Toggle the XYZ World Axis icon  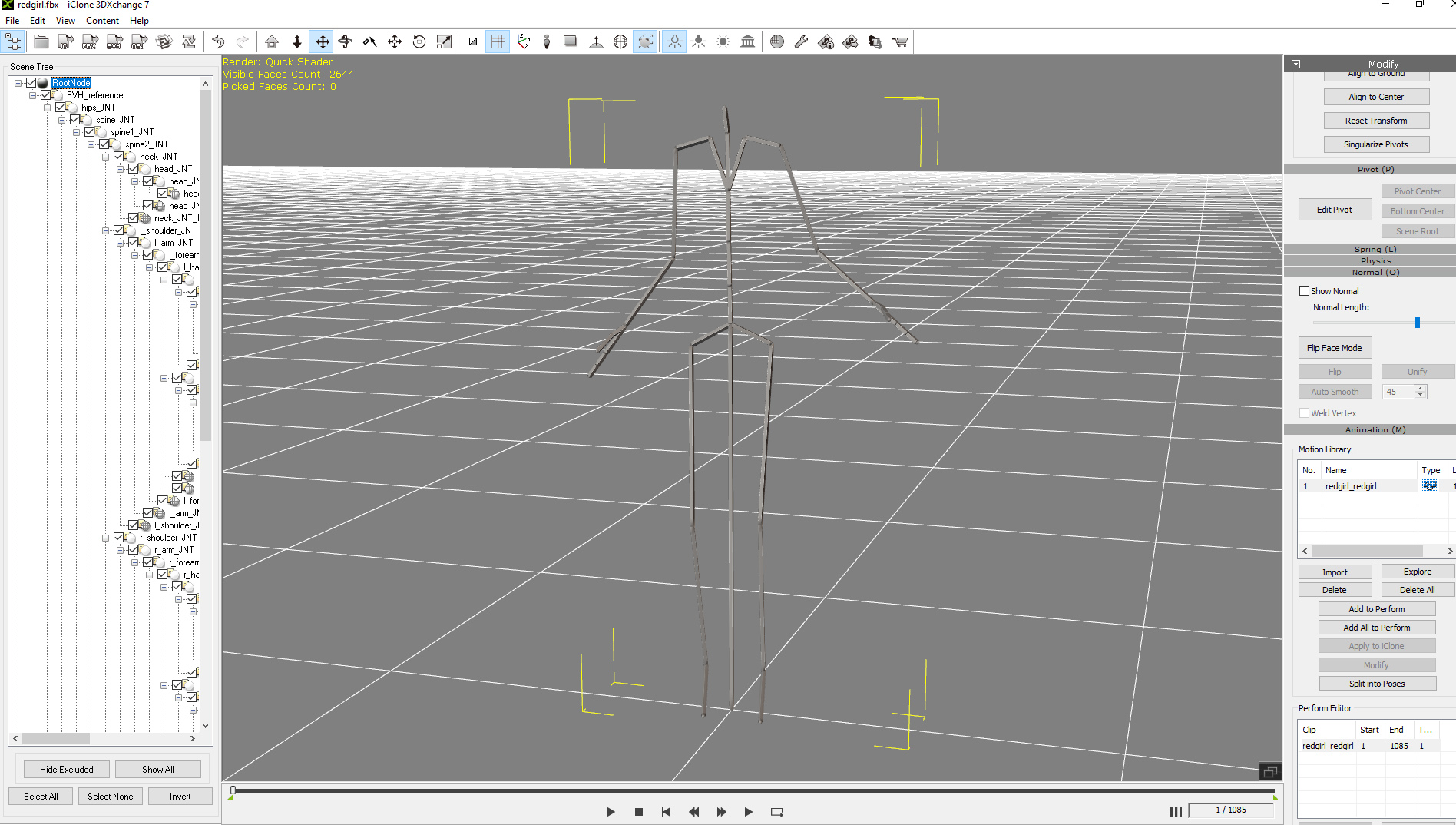tap(524, 42)
